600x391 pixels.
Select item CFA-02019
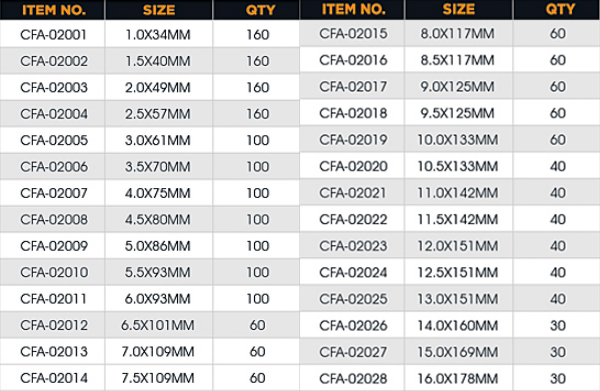[x=353, y=140]
